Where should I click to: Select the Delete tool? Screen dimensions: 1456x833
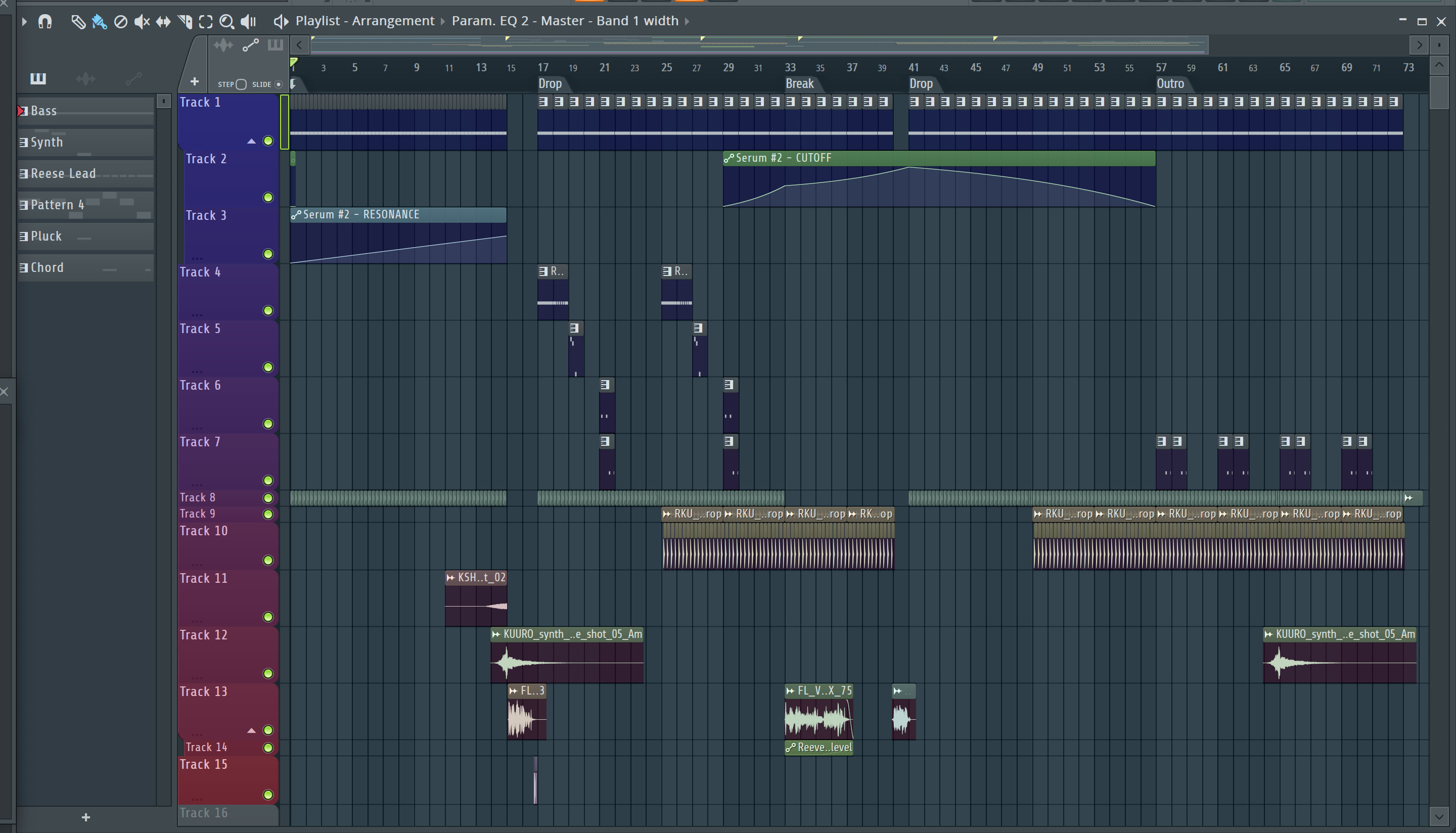click(121, 22)
